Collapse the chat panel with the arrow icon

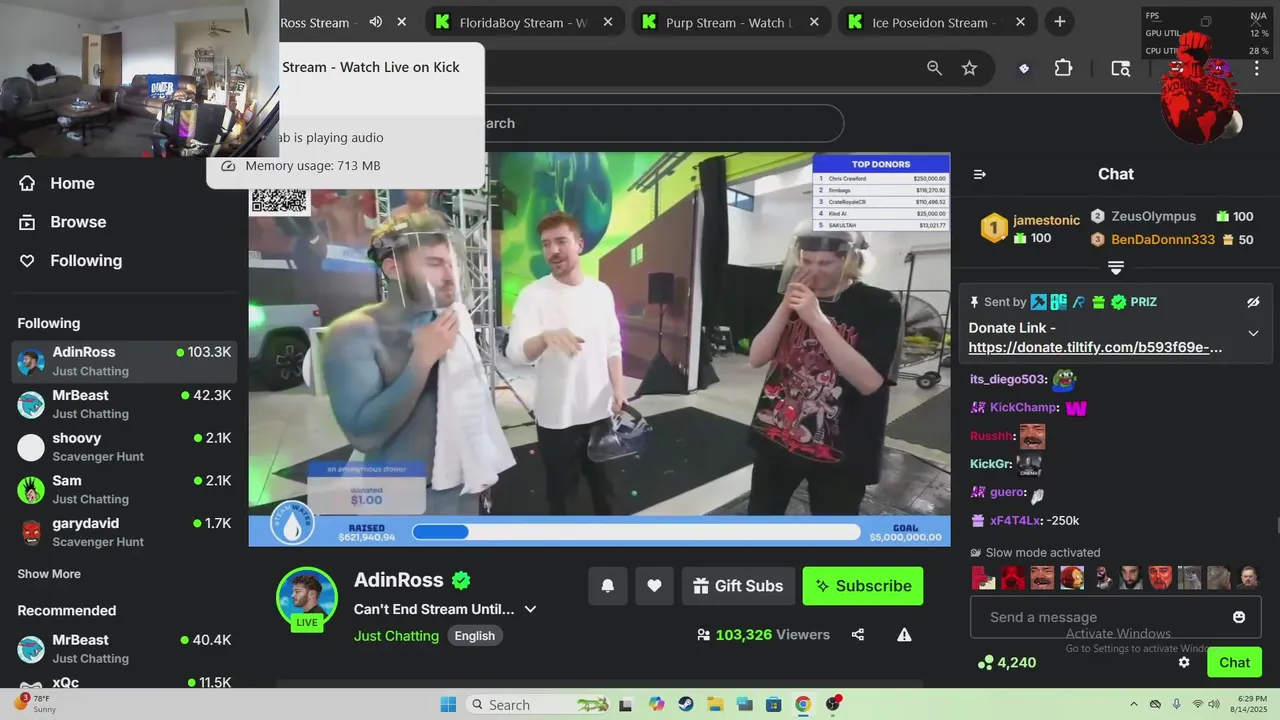980,174
